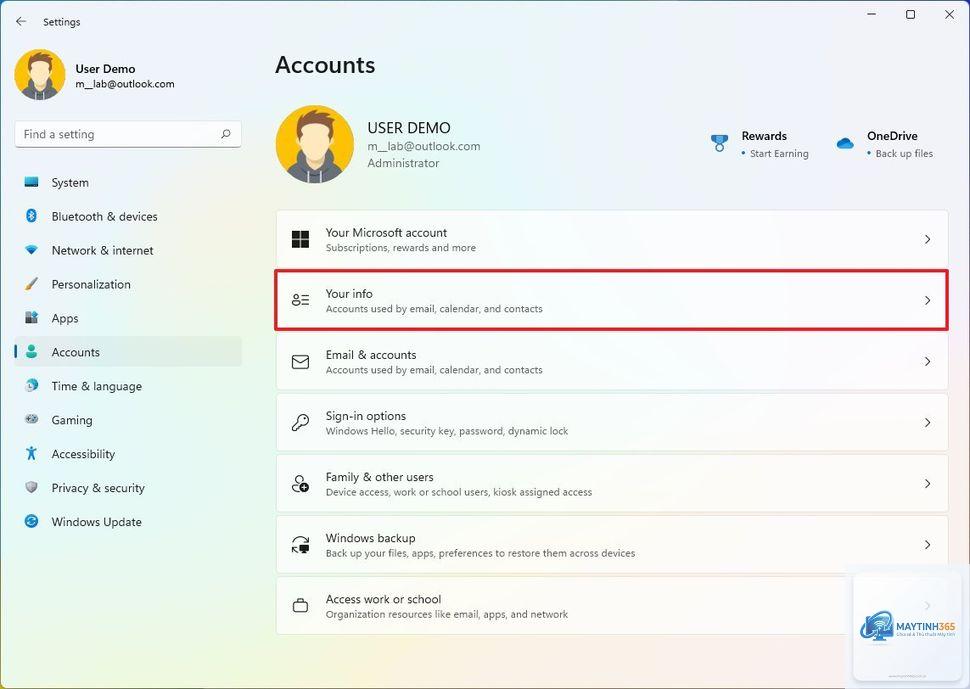Select Gaming in the sidebar

click(x=128, y=420)
